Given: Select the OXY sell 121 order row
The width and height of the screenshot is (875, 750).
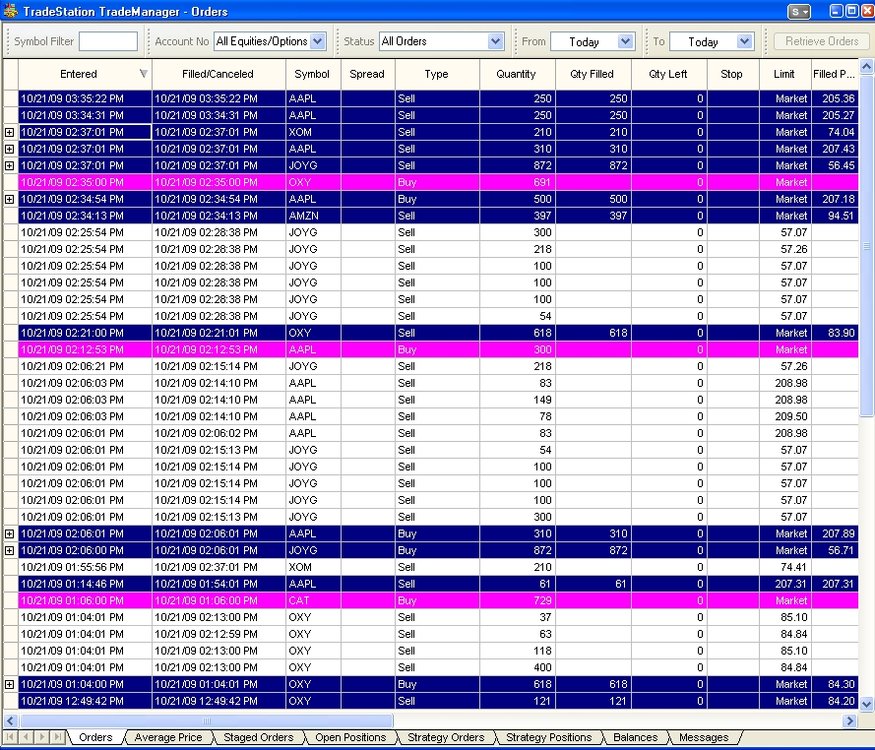Looking at the screenshot, I should point(438,701).
